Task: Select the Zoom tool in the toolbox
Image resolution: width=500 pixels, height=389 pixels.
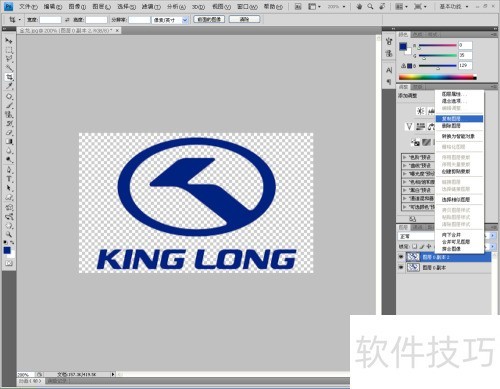Action: (x=9, y=234)
